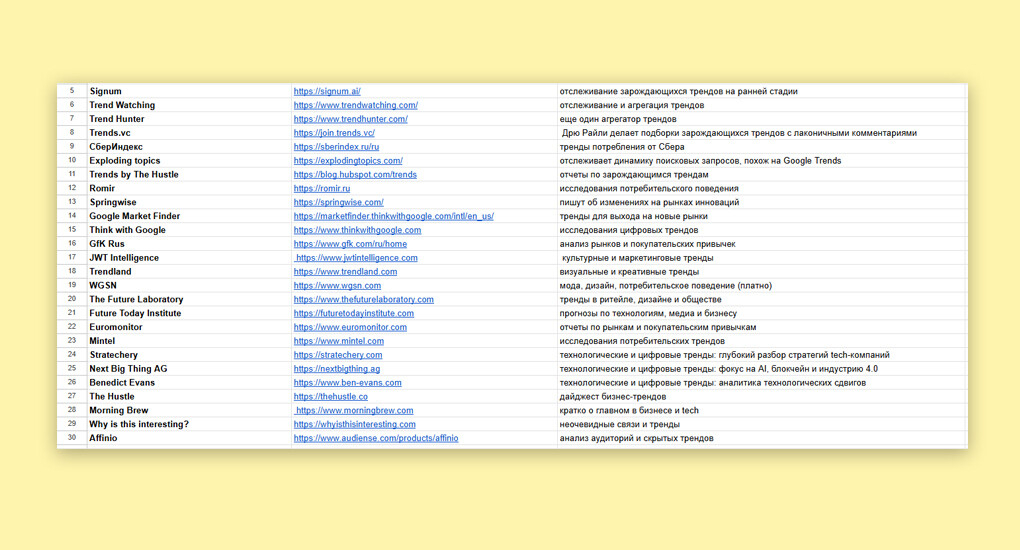The width and height of the screenshot is (1020, 550).
Task: Select the Next Big Thing AG cell
Action: pyautogui.click(x=189, y=369)
